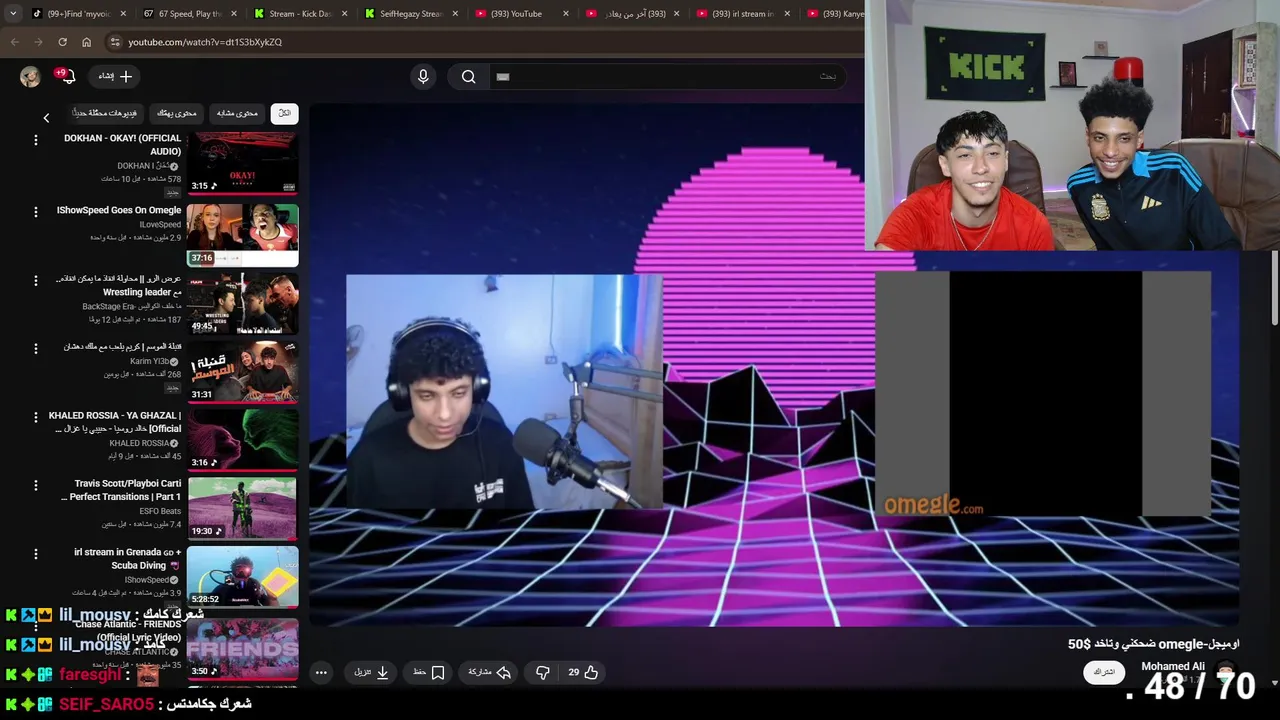Open the Karim Yt3b 31:31 video thumbnail
The image size is (1280, 720).
tap(242, 371)
